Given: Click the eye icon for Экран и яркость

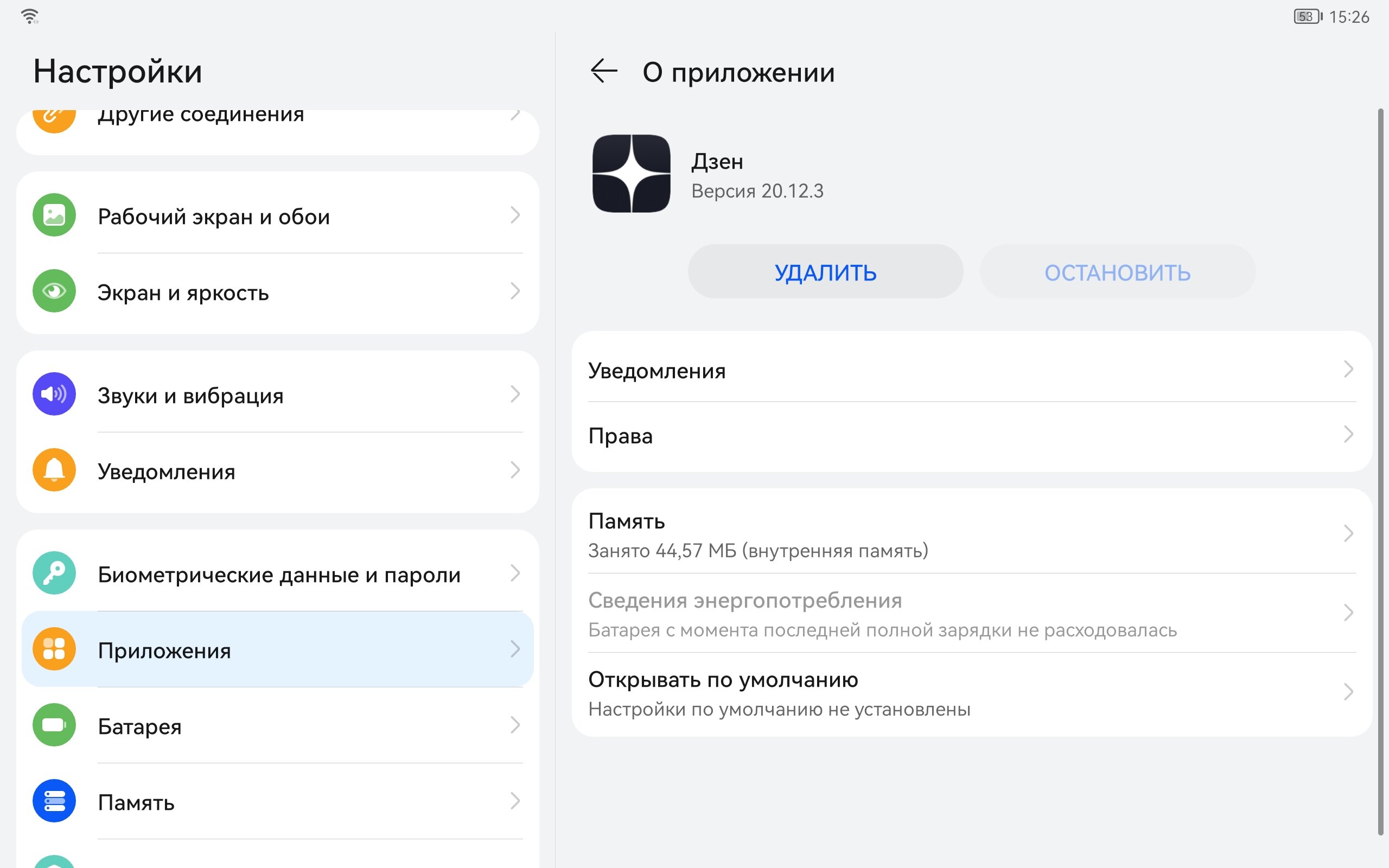Looking at the screenshot, I should point(53,291).
